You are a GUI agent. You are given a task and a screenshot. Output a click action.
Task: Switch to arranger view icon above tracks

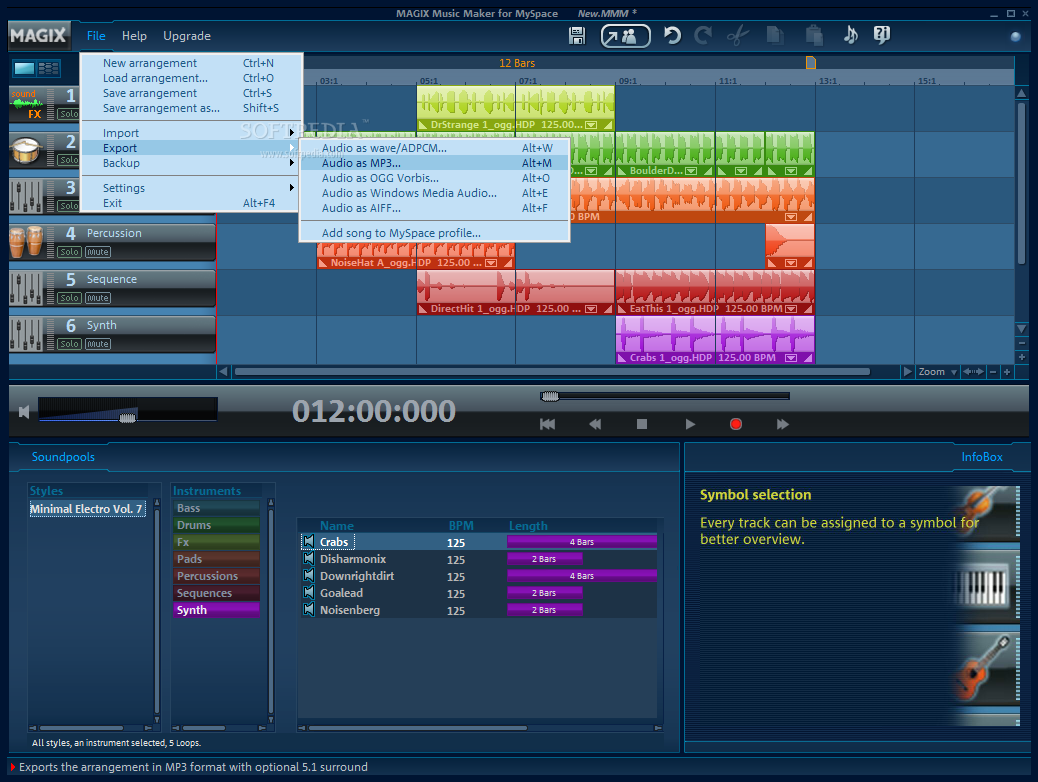(x=24, y=68)
